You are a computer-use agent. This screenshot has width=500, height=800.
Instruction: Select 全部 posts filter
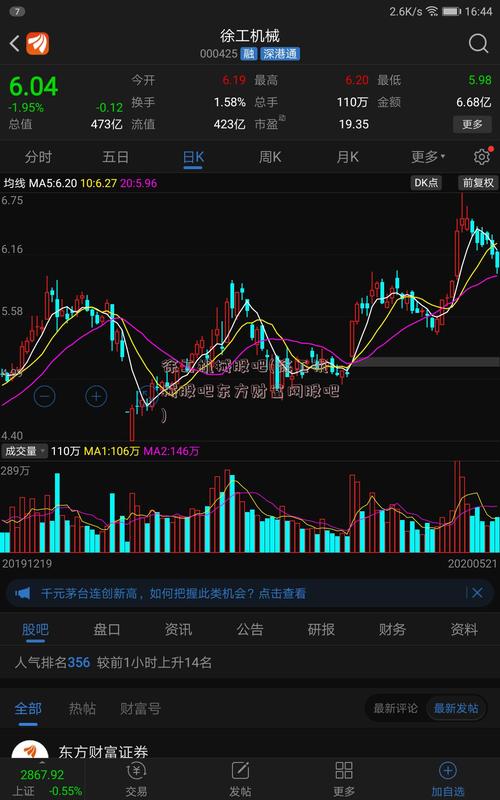coord(28,708)
